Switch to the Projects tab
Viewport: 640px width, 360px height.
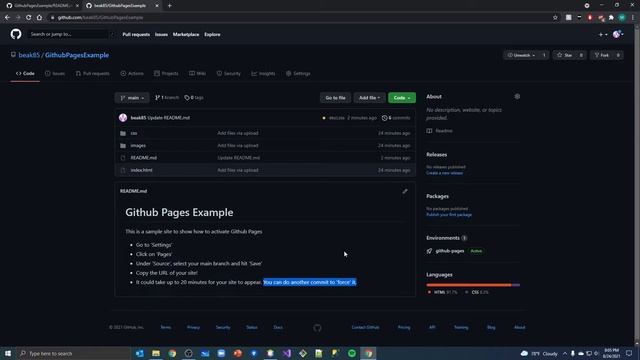coord(166,73)
